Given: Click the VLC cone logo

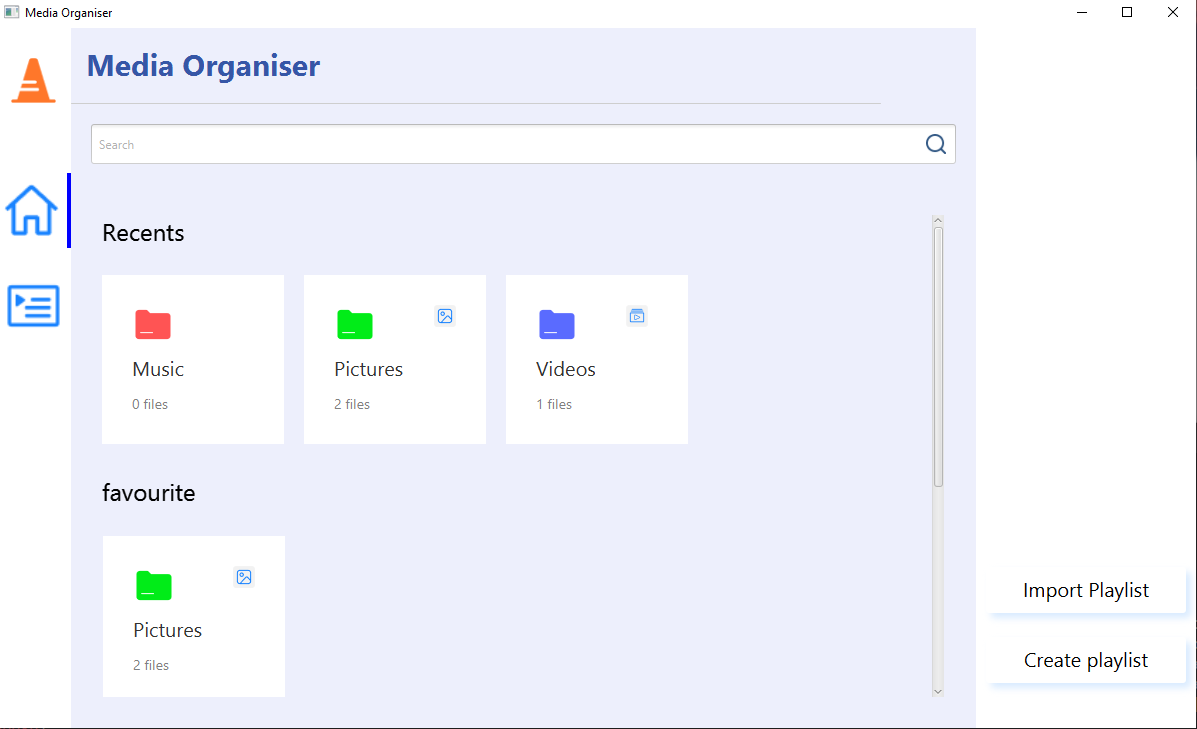Looking at the screenshot, I should (x=33, y=80).
